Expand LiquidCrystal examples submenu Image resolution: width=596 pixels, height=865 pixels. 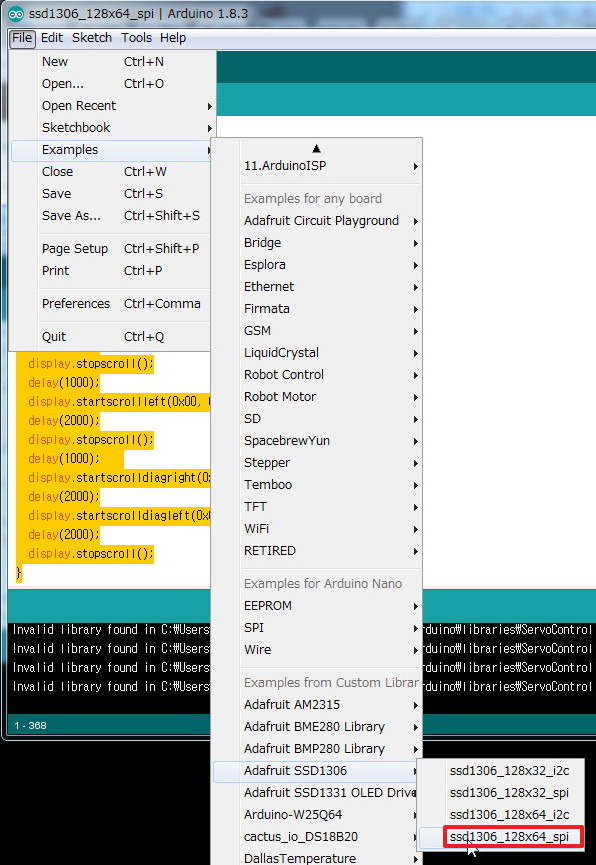[317, 353]
